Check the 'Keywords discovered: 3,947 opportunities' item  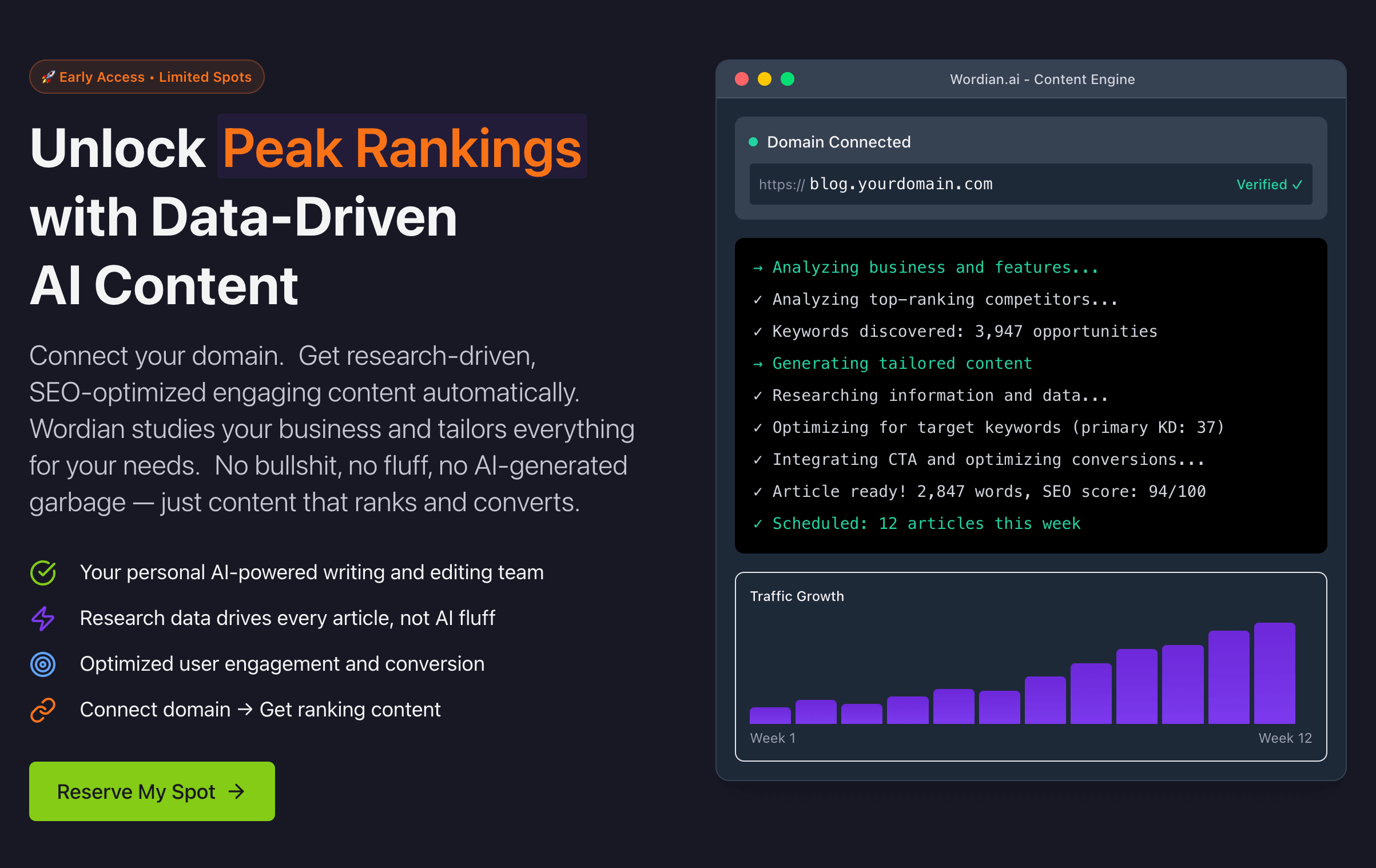(x=759, y=331)
